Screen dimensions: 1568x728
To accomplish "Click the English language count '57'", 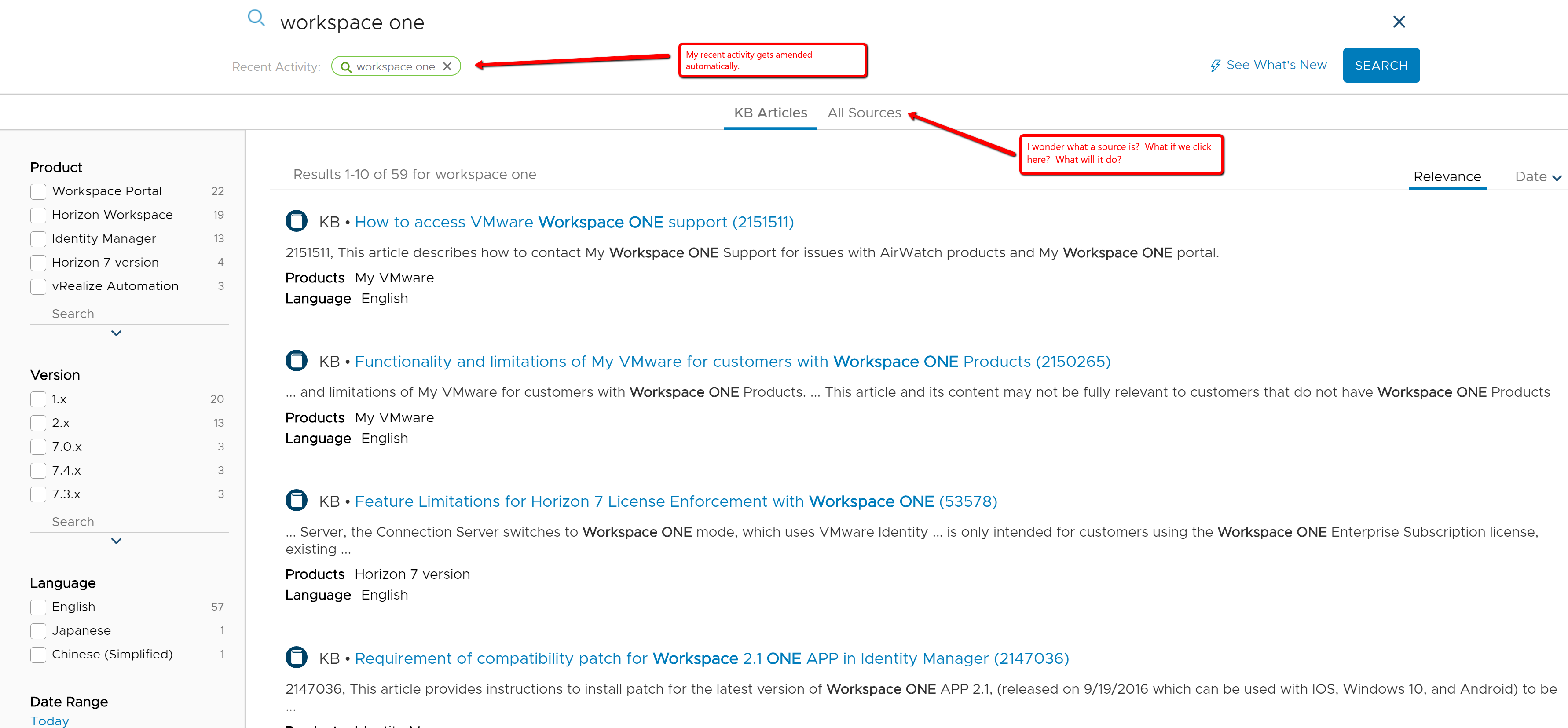I will click(217, 607).
